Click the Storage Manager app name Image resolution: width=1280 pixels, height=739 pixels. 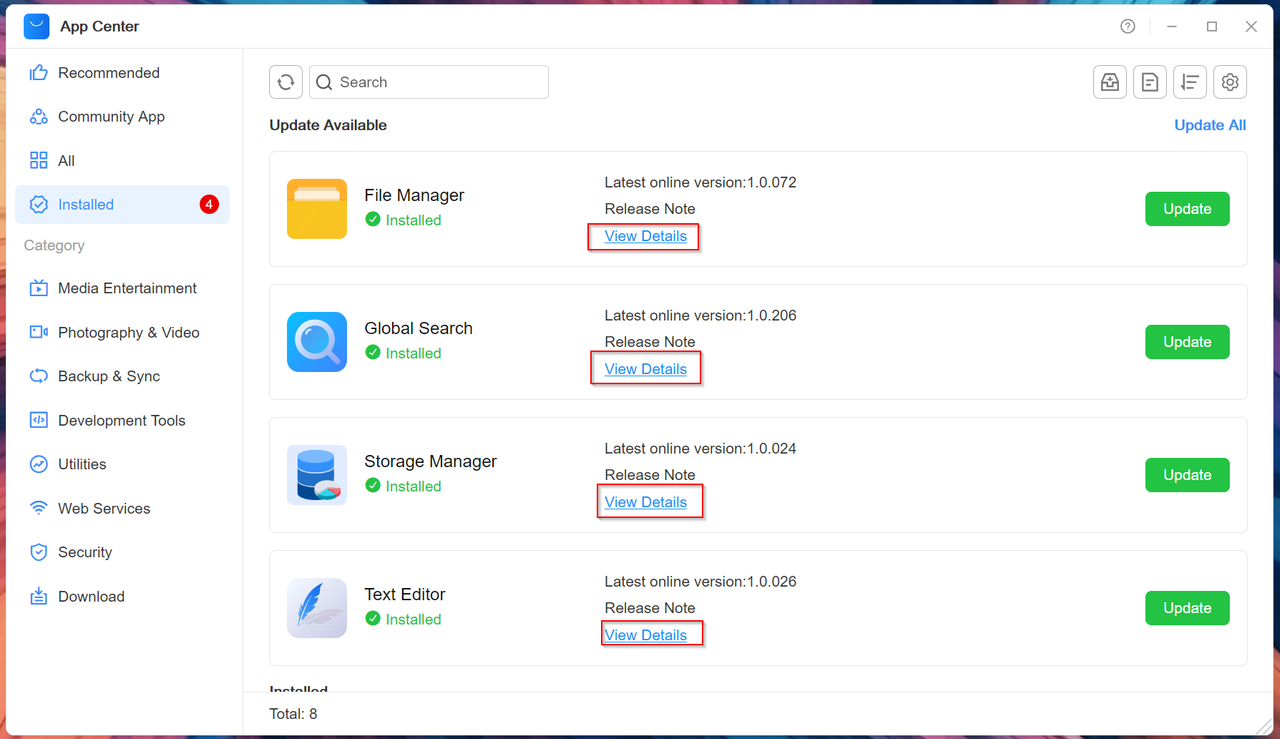[430, 461]
